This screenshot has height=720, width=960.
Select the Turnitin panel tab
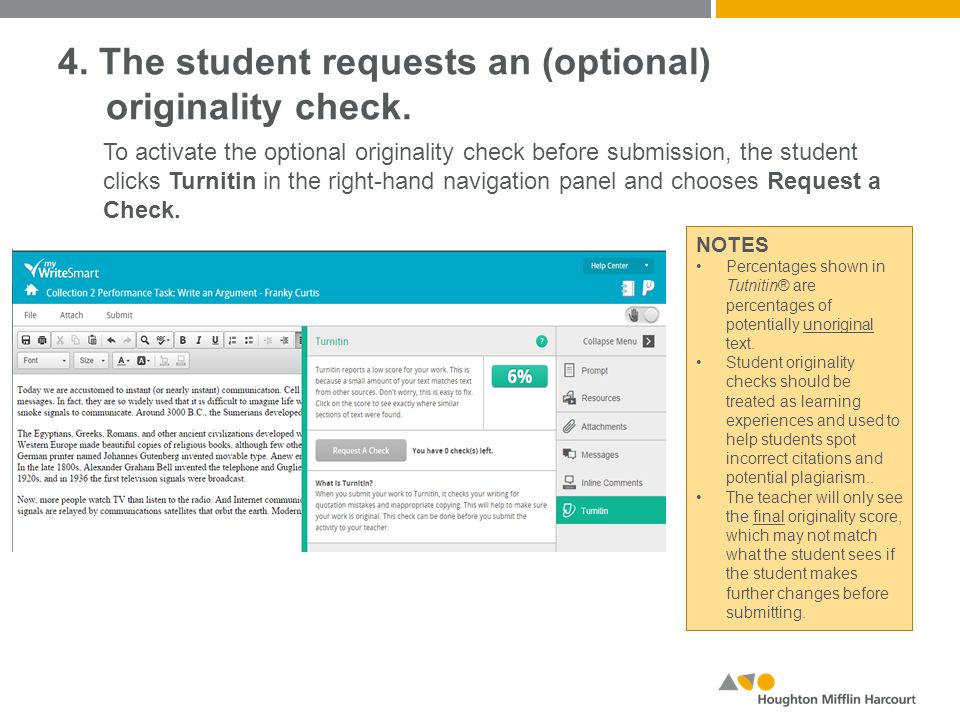(x=611, y=510)
